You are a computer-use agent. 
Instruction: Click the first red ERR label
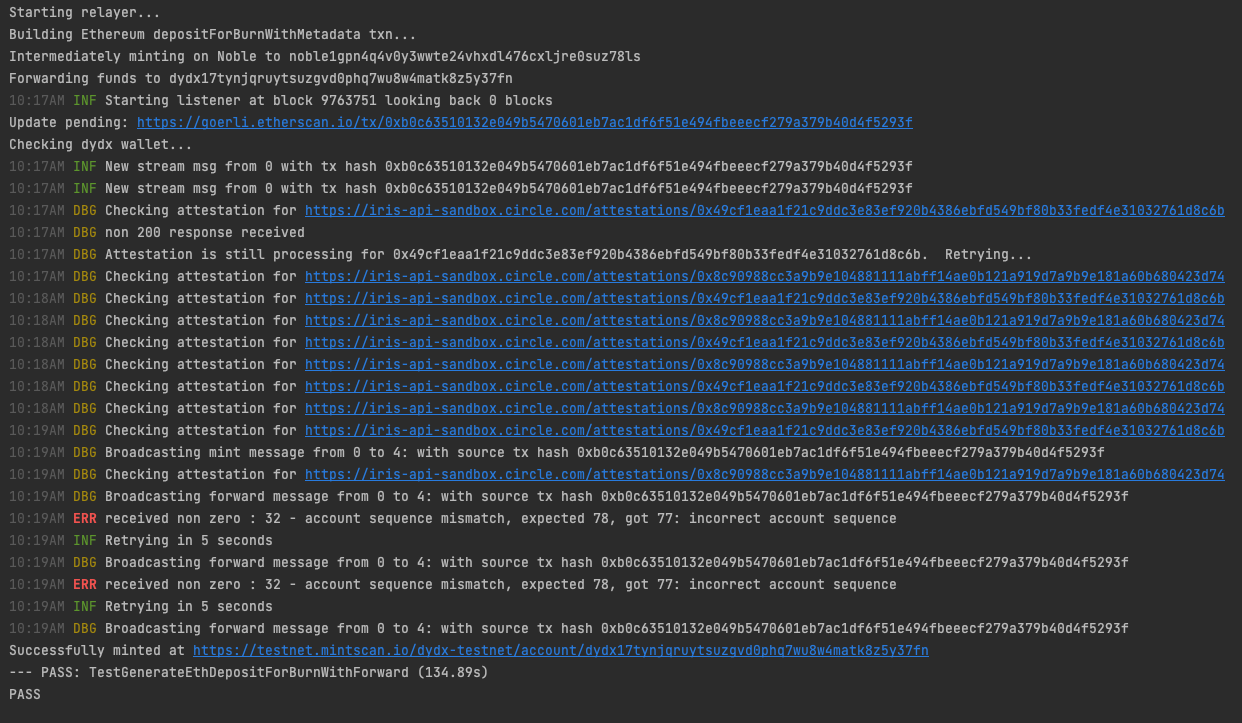pyautogui.click(x=85, y=519)
